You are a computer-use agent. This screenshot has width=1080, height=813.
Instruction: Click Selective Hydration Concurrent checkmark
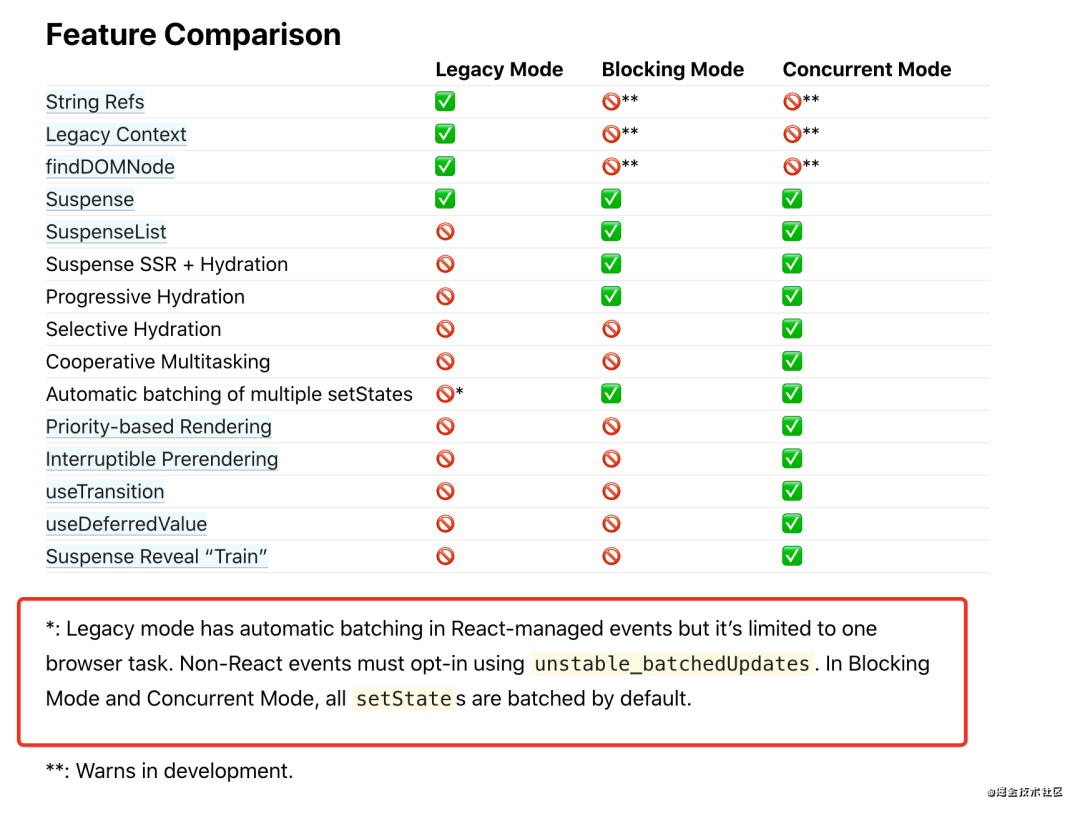[x=792, y=328]
